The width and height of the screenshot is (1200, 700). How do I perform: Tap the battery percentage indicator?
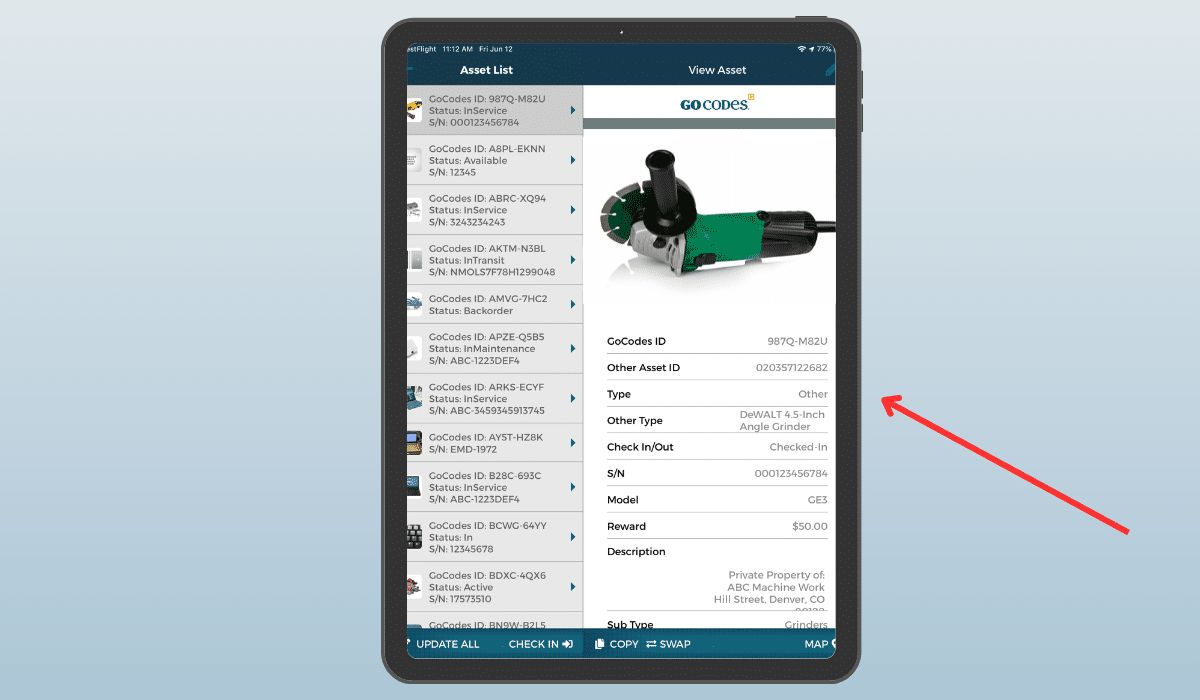(823, 49)
